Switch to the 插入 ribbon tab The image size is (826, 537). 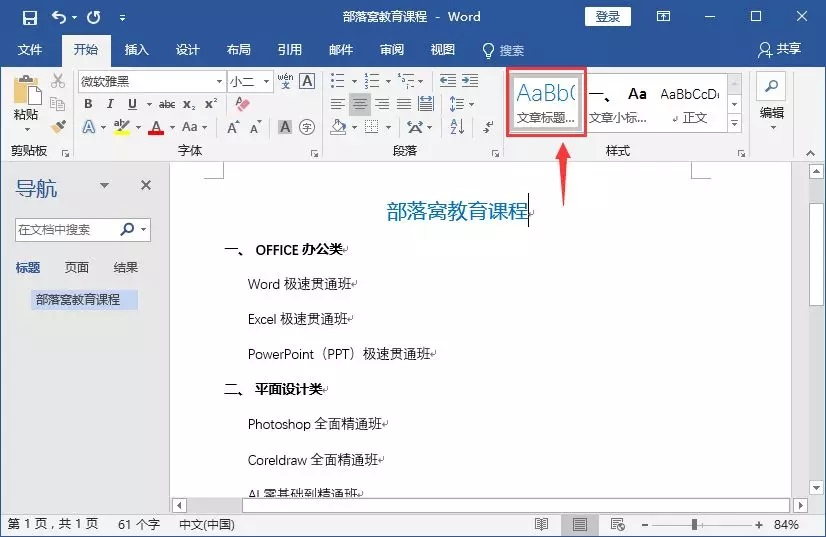pos(136,50)
